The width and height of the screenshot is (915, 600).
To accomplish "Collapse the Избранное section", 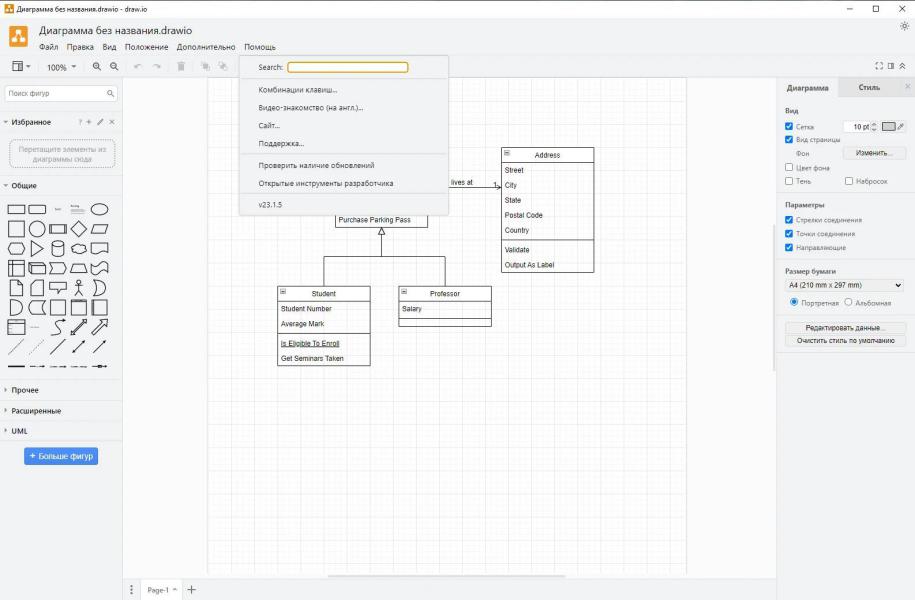I will [6, 122].
